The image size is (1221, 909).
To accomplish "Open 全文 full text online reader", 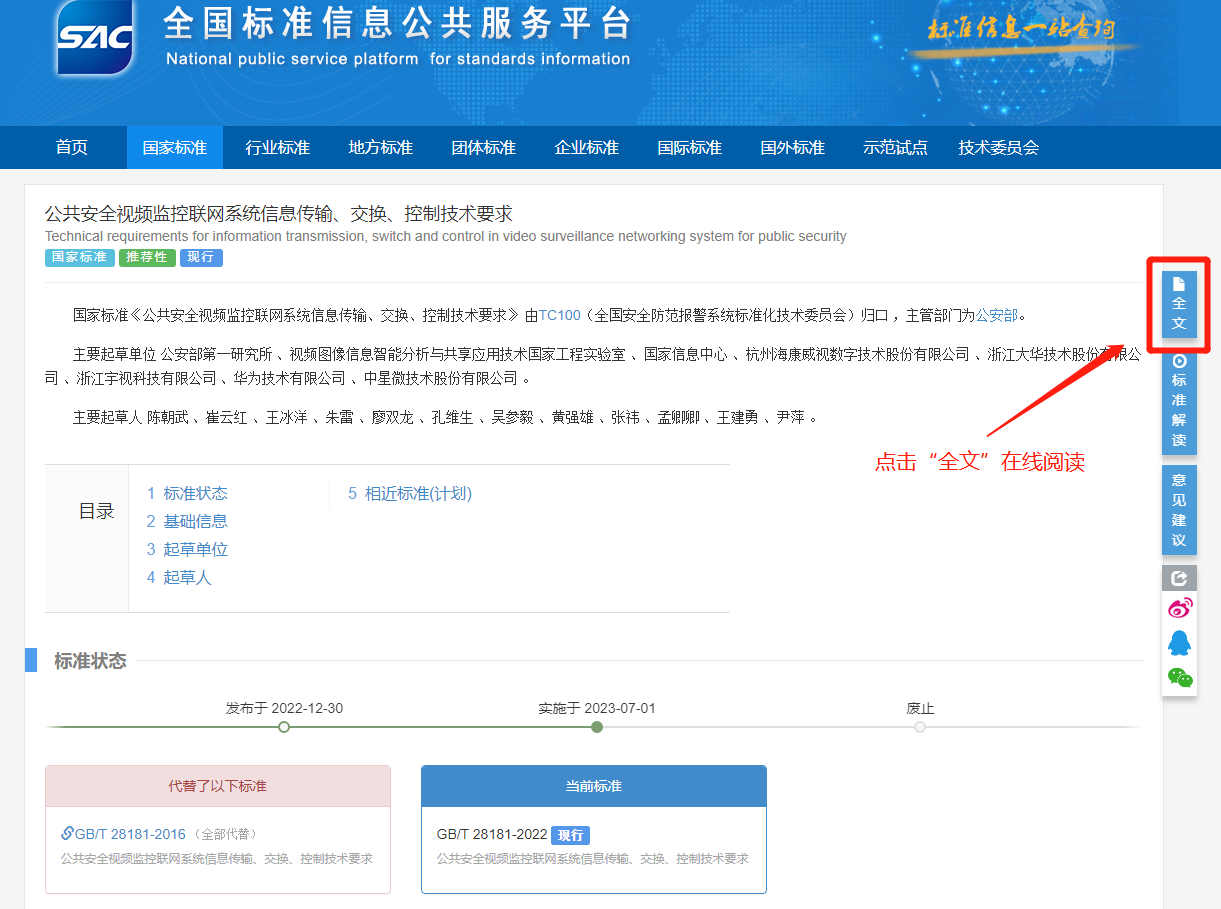I will point(1179,304).
